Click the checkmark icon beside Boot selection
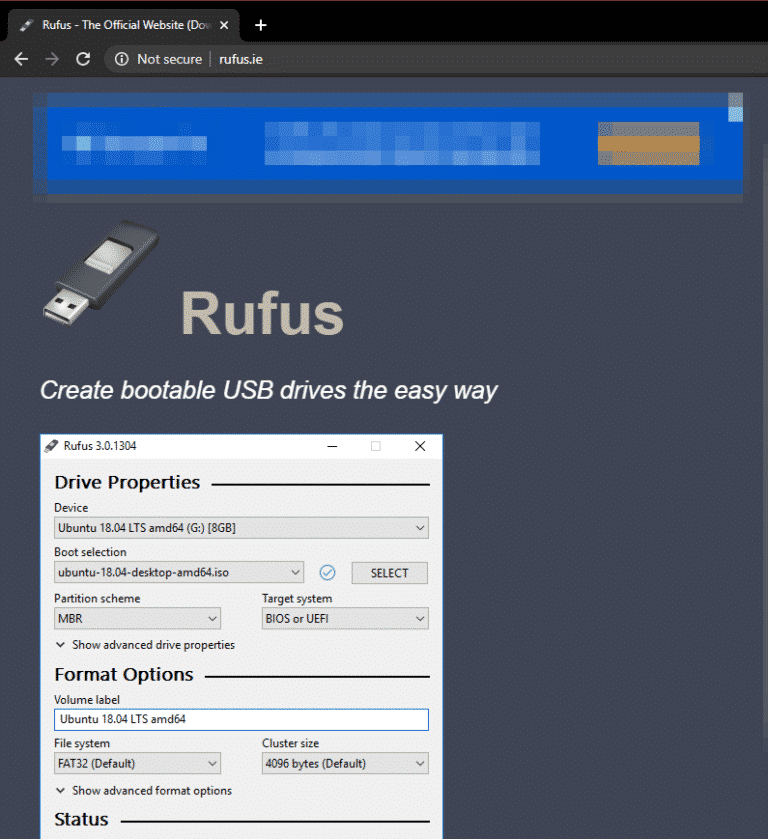 (x=327, y=573)
